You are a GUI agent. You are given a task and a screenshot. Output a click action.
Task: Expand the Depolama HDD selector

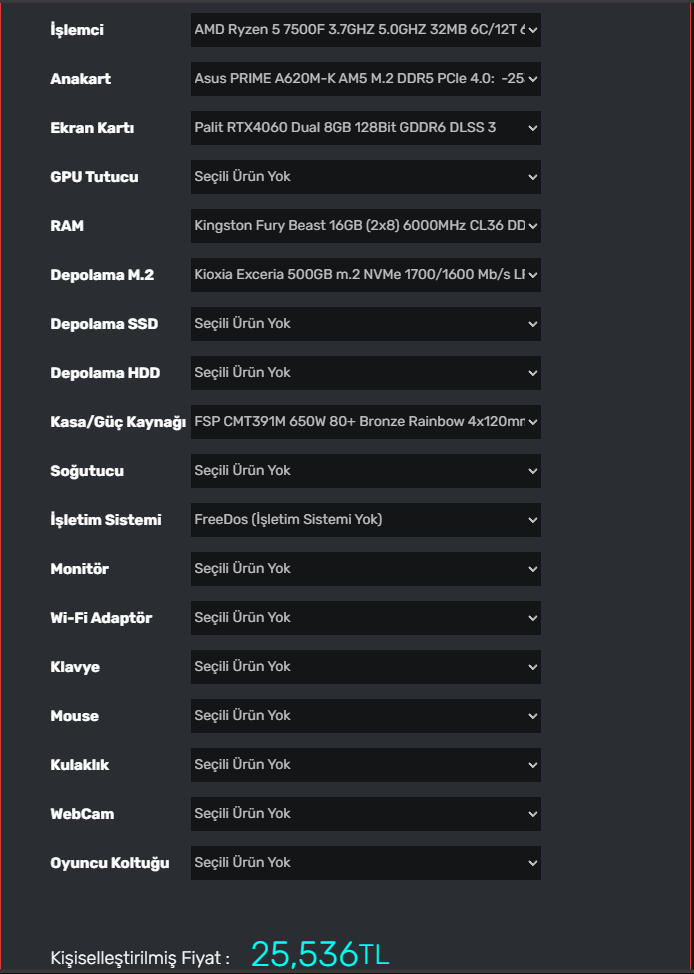pos(365,373)
